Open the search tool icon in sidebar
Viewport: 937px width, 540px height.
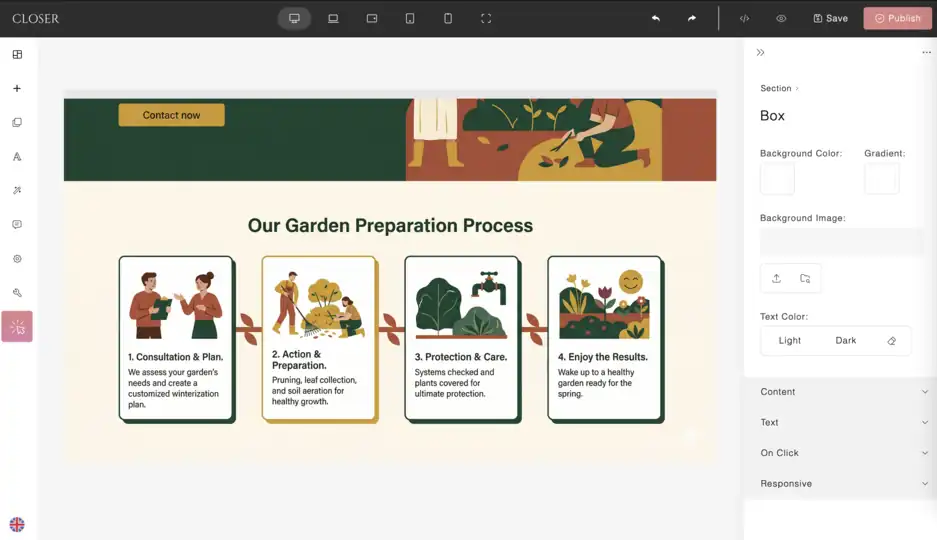(17, 293)
